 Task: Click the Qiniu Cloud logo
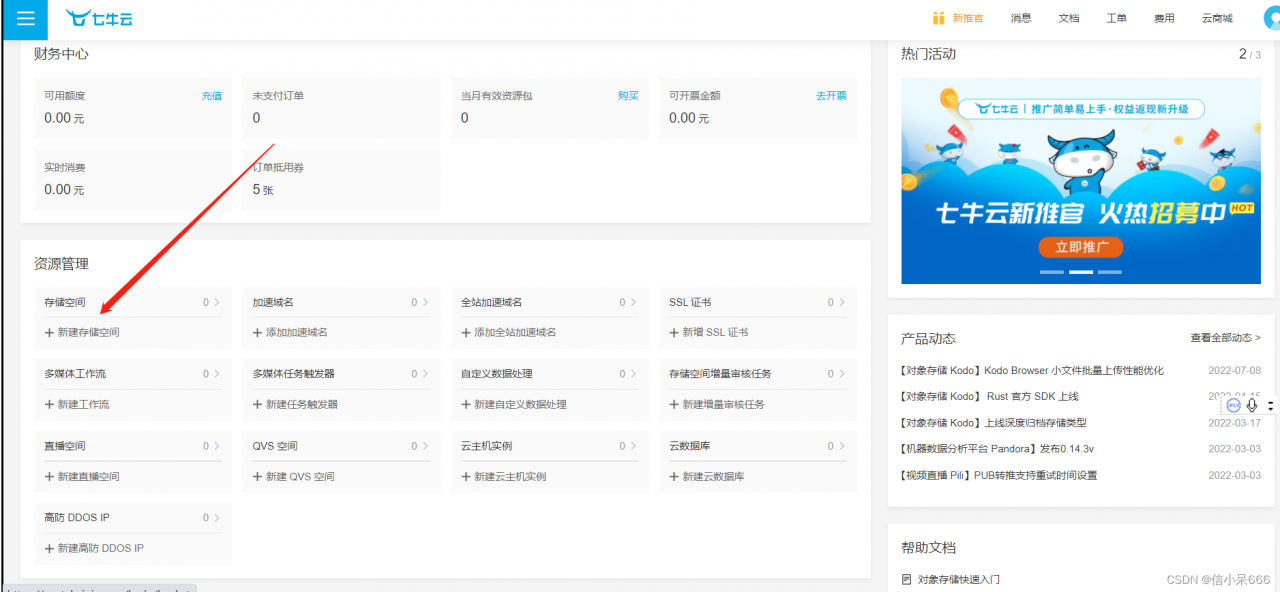coord(99,18)
